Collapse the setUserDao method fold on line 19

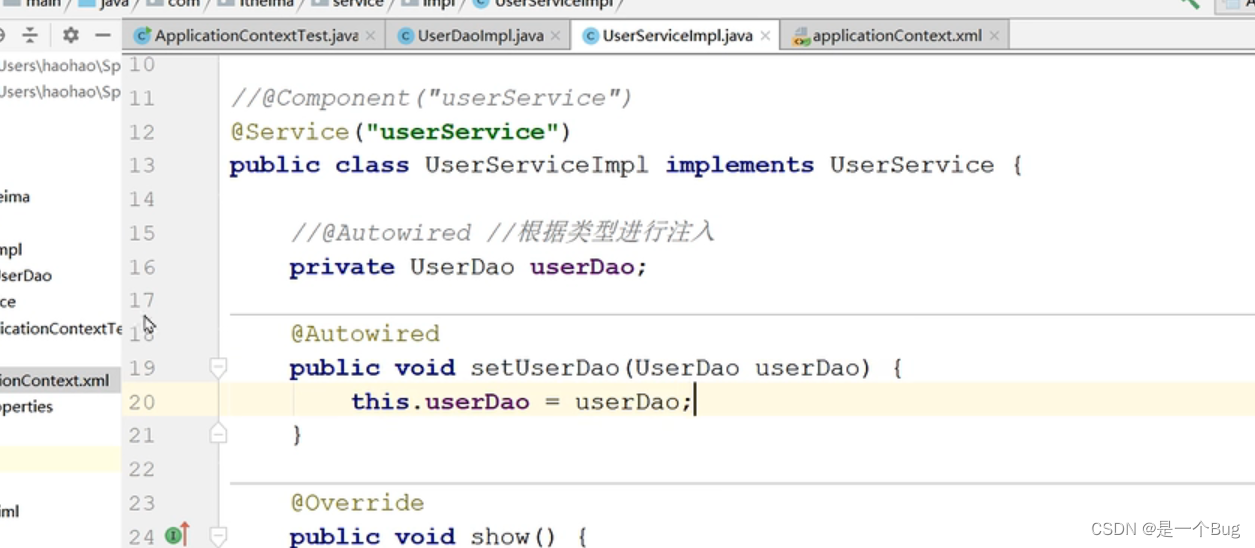(218, 367)
